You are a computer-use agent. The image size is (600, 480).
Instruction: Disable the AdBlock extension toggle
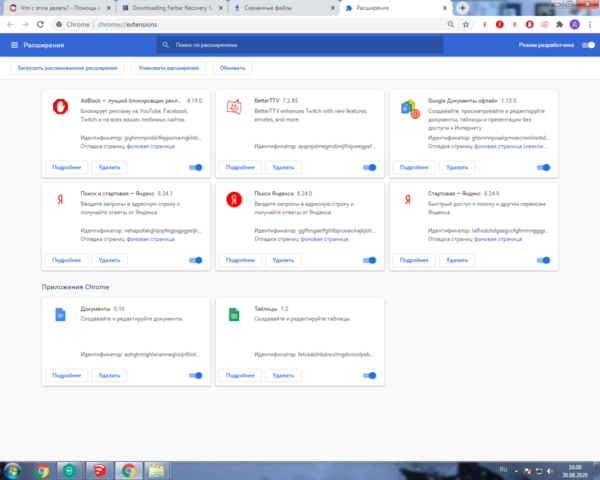196,167
